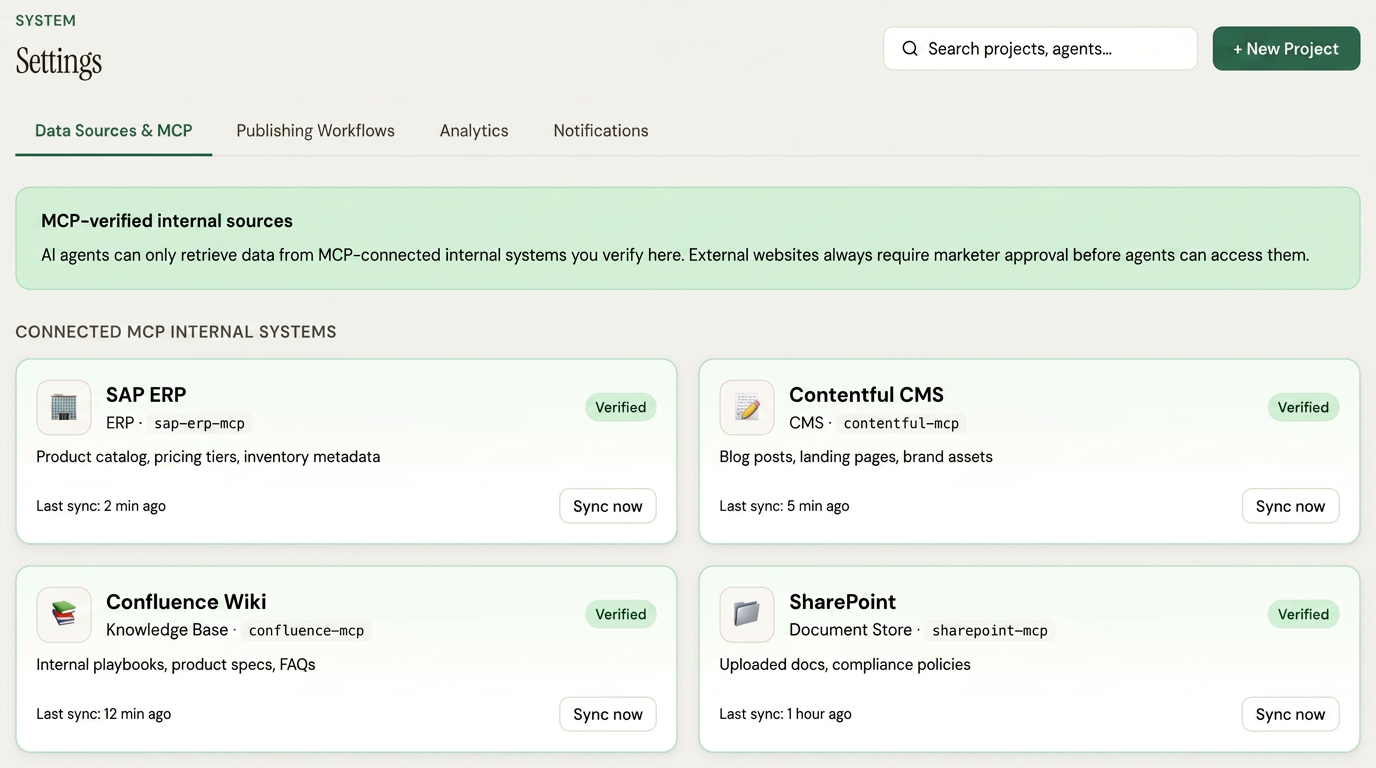Click "Blog posts, landing pages, brand assets" text
The height and width of the screenshot is (768, 1376).
tap(856, 456)
